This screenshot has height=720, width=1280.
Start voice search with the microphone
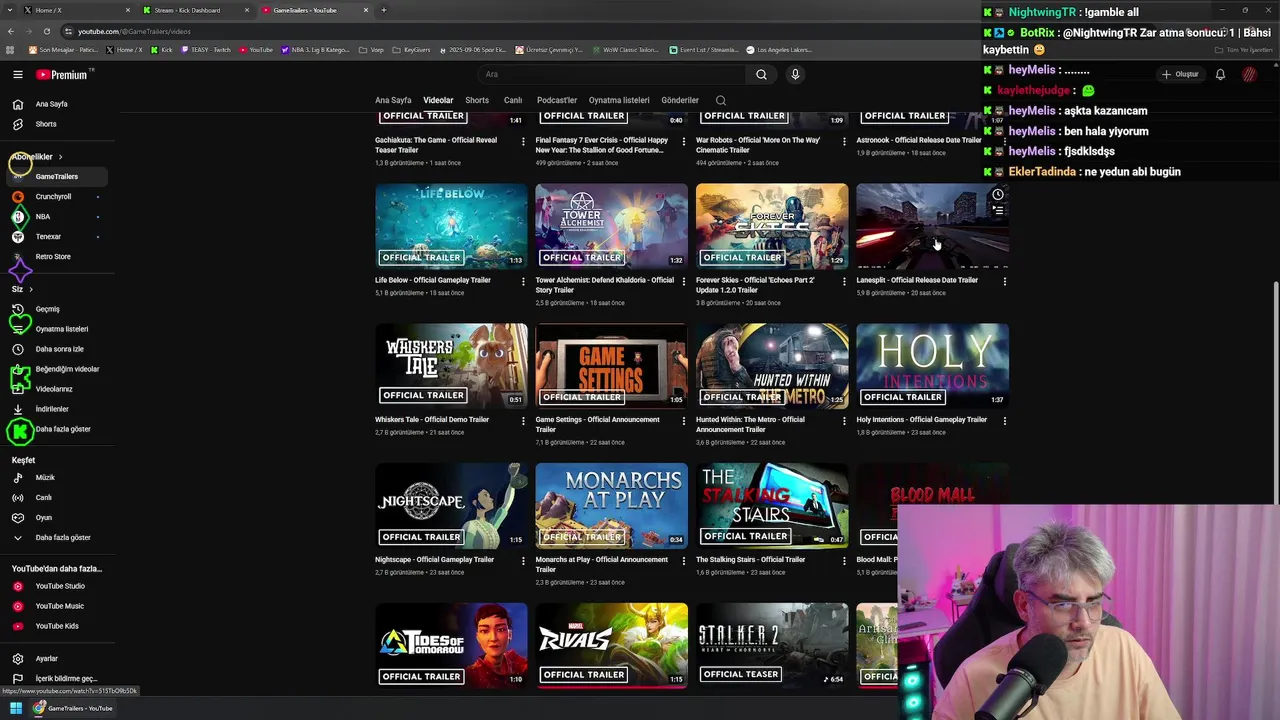coord(795,74)
